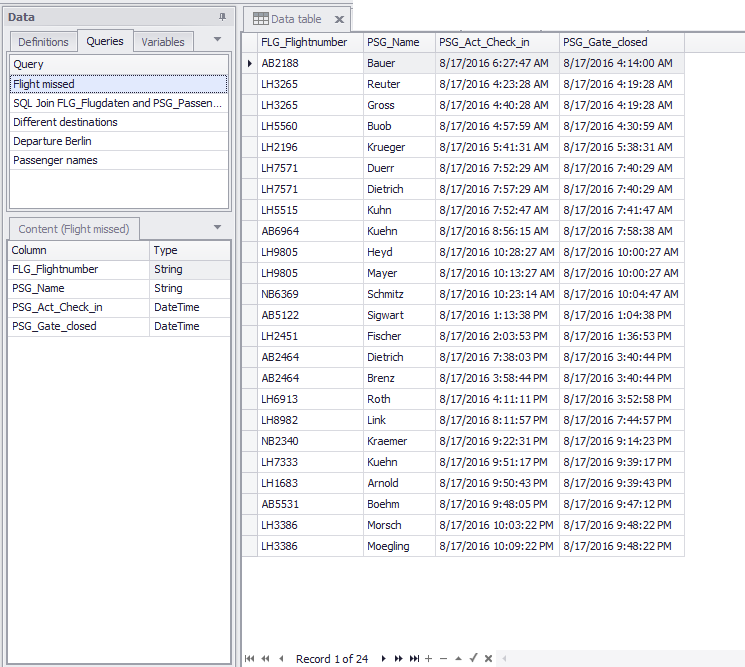Select PSG_Act_Check_in row in Content list

coord(119,307)
